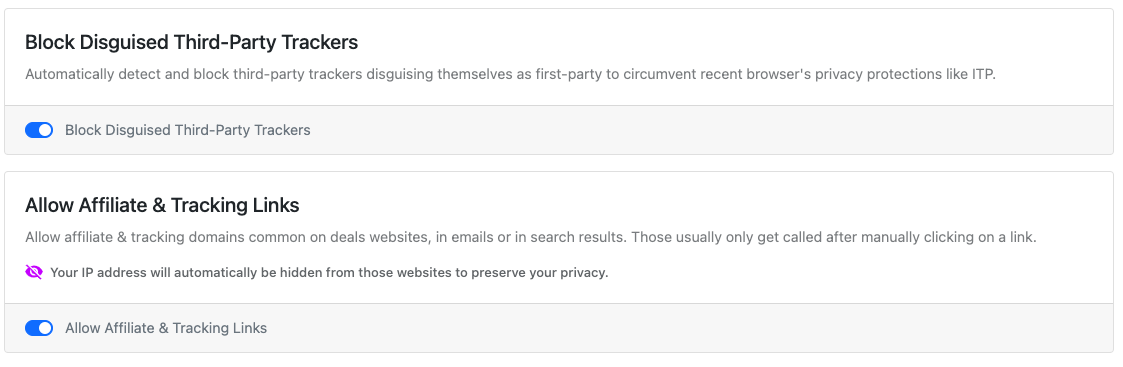Screen dimensions: 1123x367
Task: Click the 'Block Disguised Third-Party Trackers' toggle label
Action: pos(188,130)
